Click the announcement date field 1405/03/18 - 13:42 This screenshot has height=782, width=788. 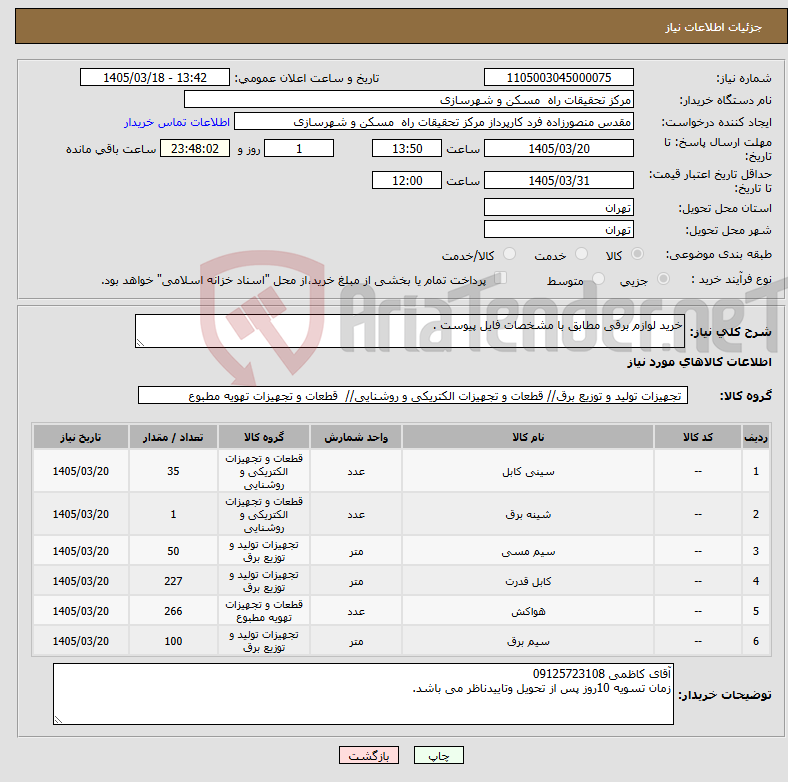[155, 77]
